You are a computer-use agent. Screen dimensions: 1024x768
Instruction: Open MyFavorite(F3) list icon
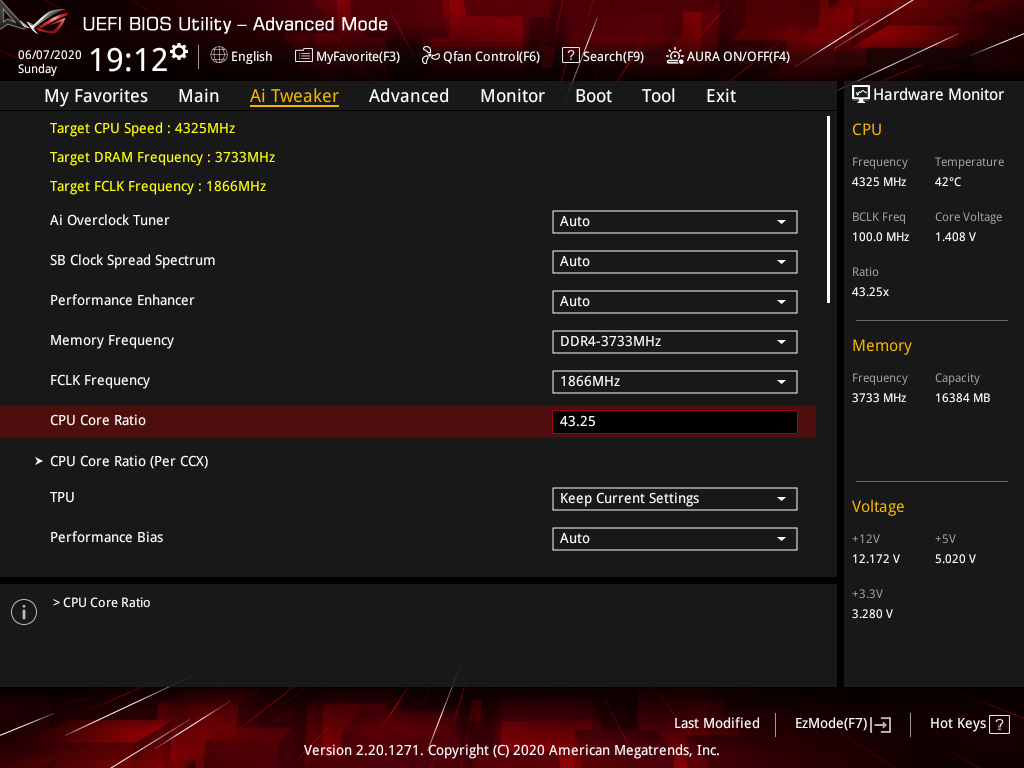[x=304, y=56]
